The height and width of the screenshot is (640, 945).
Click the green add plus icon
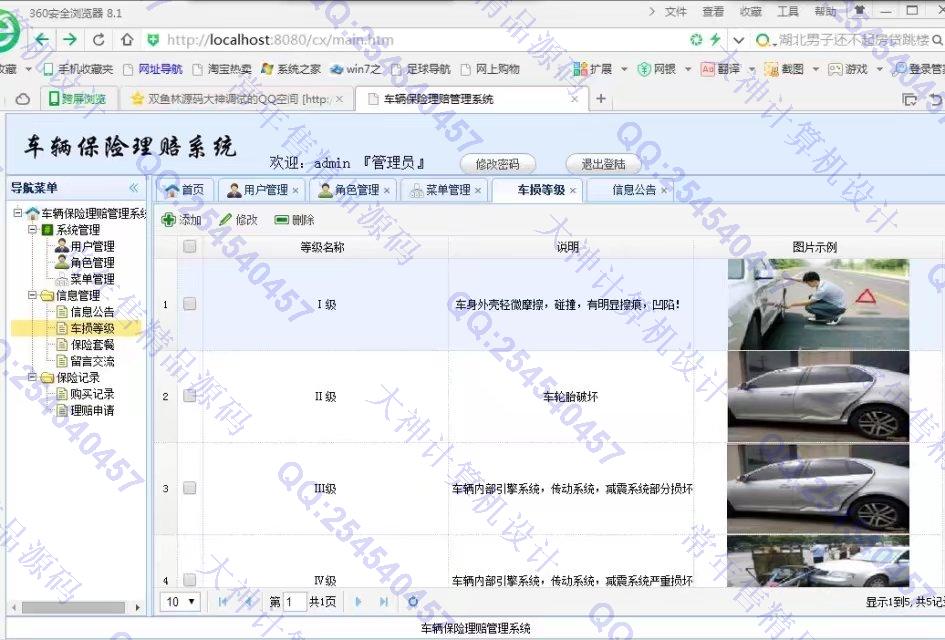169,220
